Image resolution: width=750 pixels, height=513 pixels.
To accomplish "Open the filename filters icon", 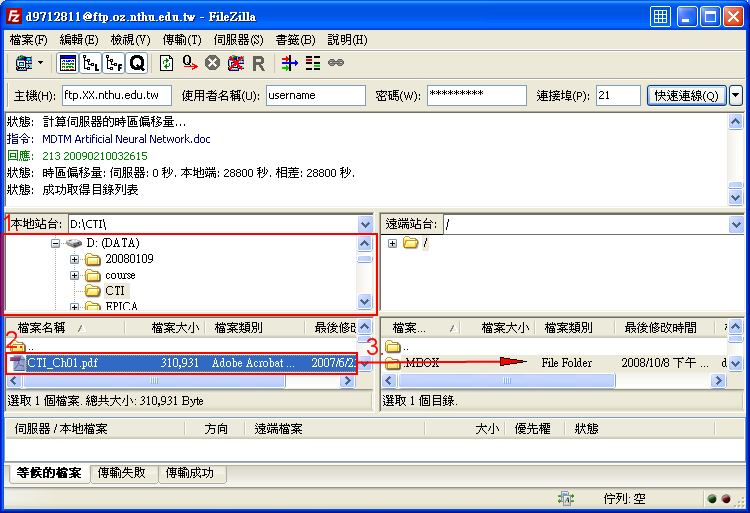I will [290, 63].
